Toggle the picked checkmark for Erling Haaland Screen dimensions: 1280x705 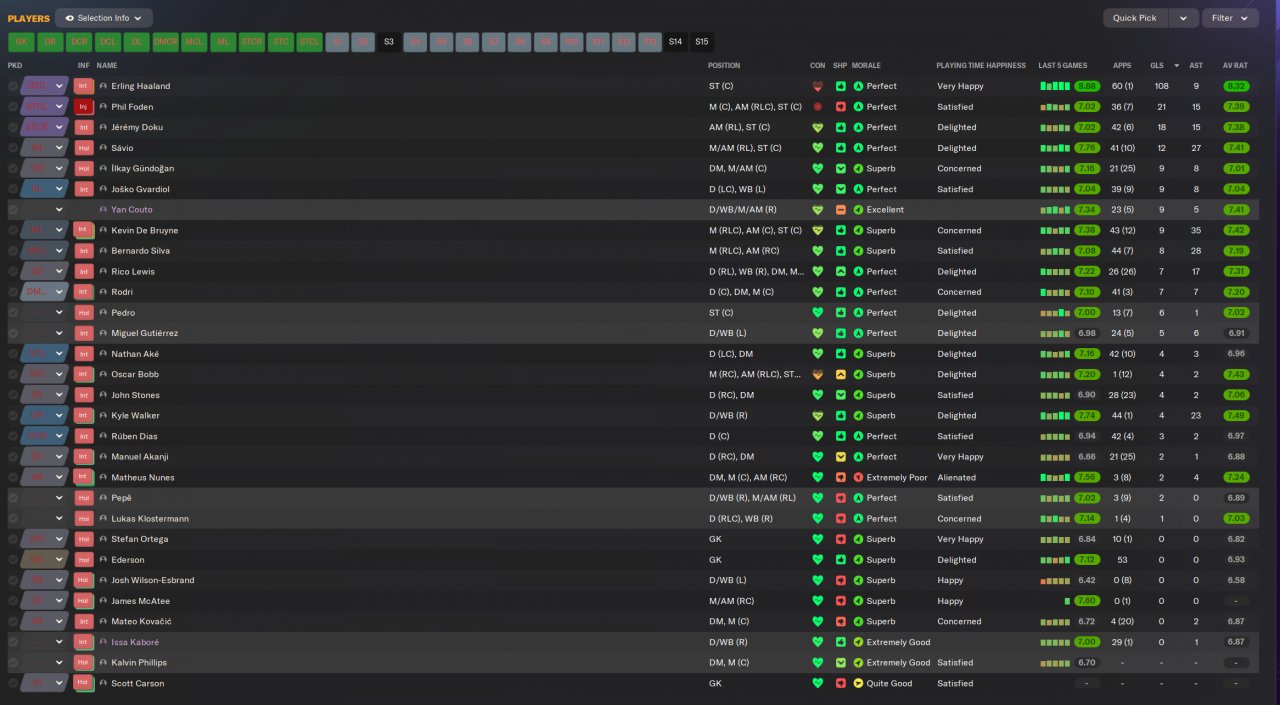[13, 86]
